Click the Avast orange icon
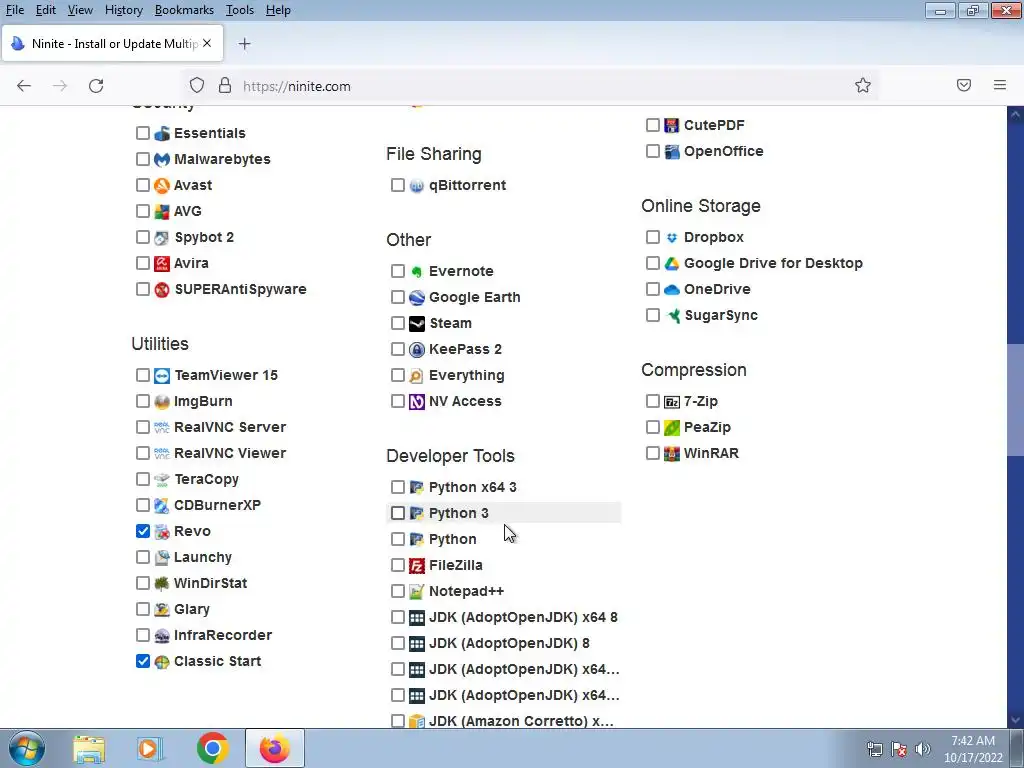This screenshot has height=768, width=1024. click(x=161, y=185)
